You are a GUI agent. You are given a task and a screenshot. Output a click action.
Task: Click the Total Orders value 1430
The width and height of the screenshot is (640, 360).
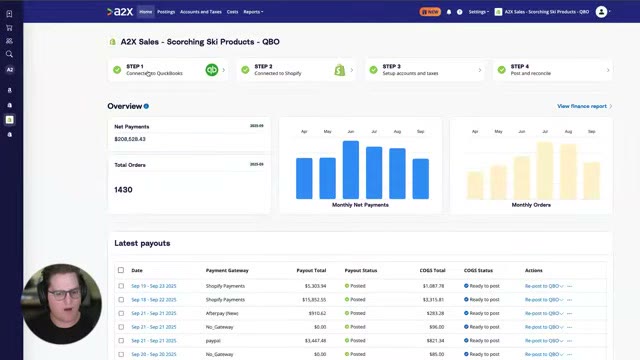pos(123,190)
